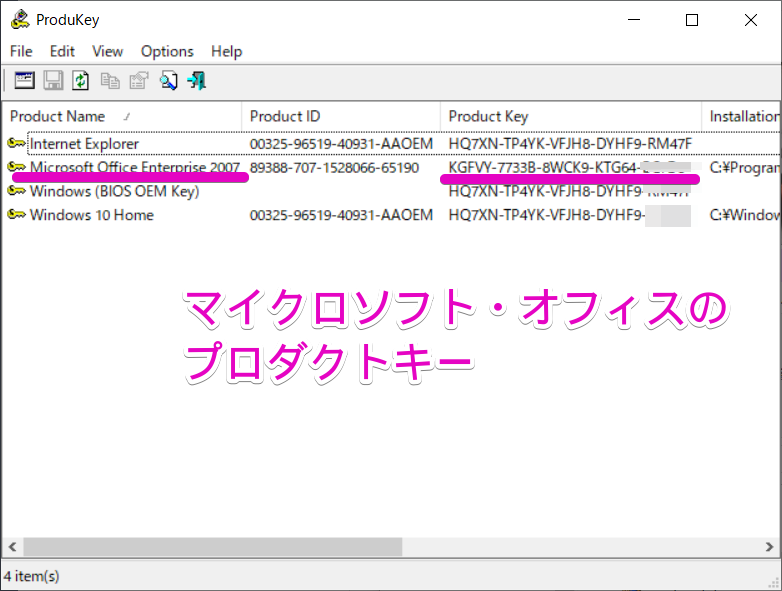The image size is (782, 591).
Task: Sort by Product Name column header
Action: 122,116
